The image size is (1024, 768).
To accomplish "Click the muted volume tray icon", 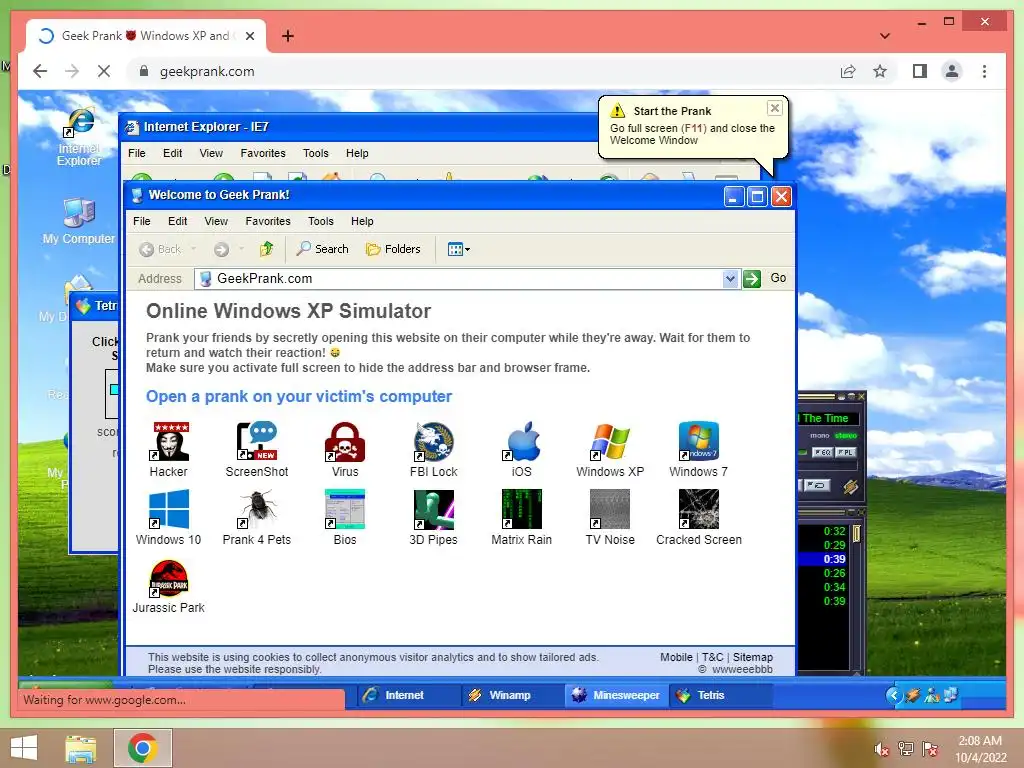I will [x=881, y=749].
